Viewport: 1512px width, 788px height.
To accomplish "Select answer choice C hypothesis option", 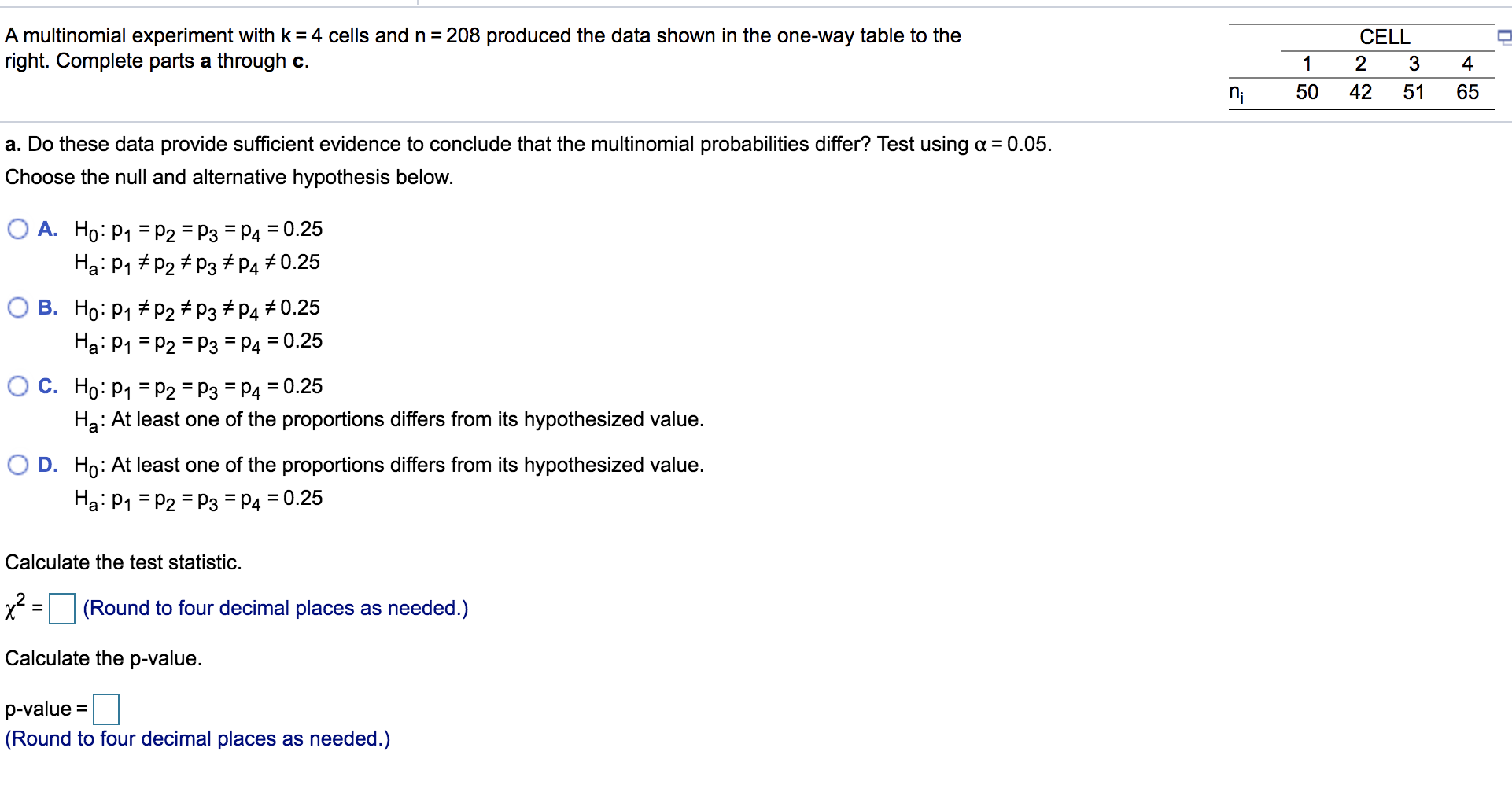I will pyautogui.click(x=18, y=385).
